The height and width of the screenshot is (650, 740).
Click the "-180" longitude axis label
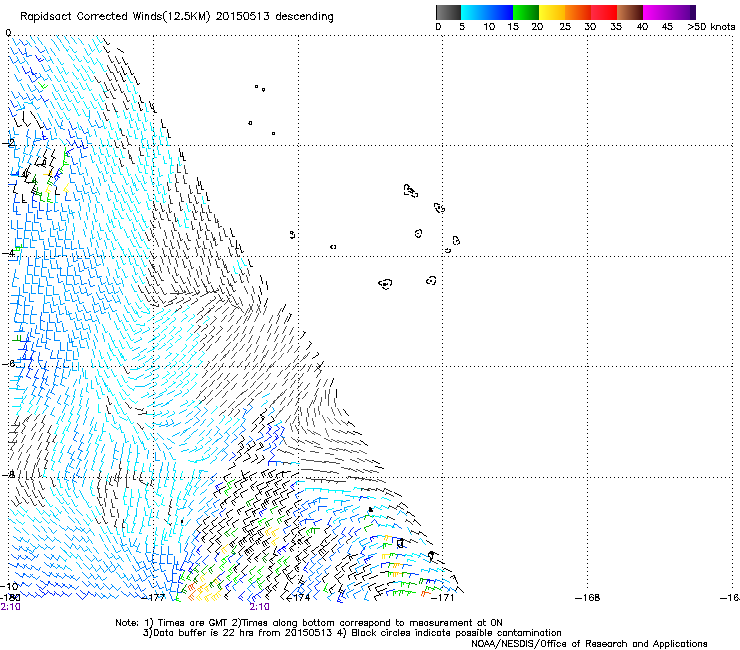[9, 598]
